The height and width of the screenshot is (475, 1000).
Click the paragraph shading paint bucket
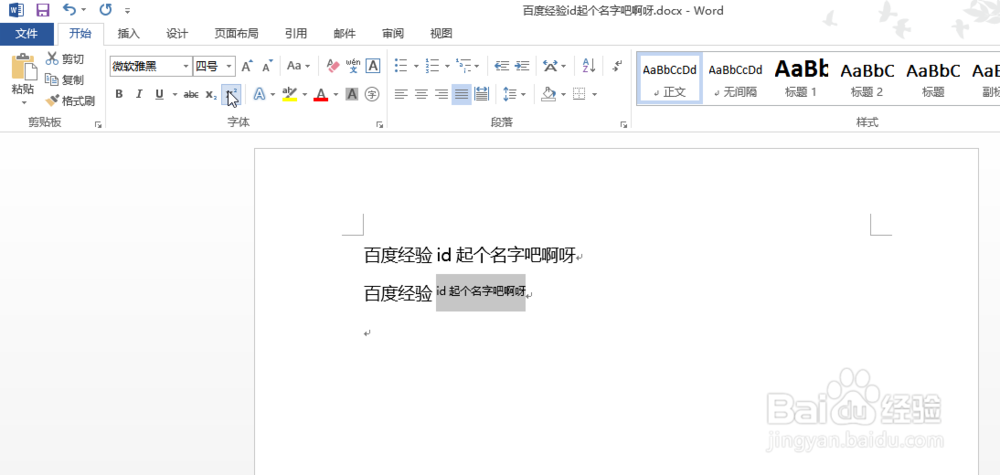click(x=548, y=94)
